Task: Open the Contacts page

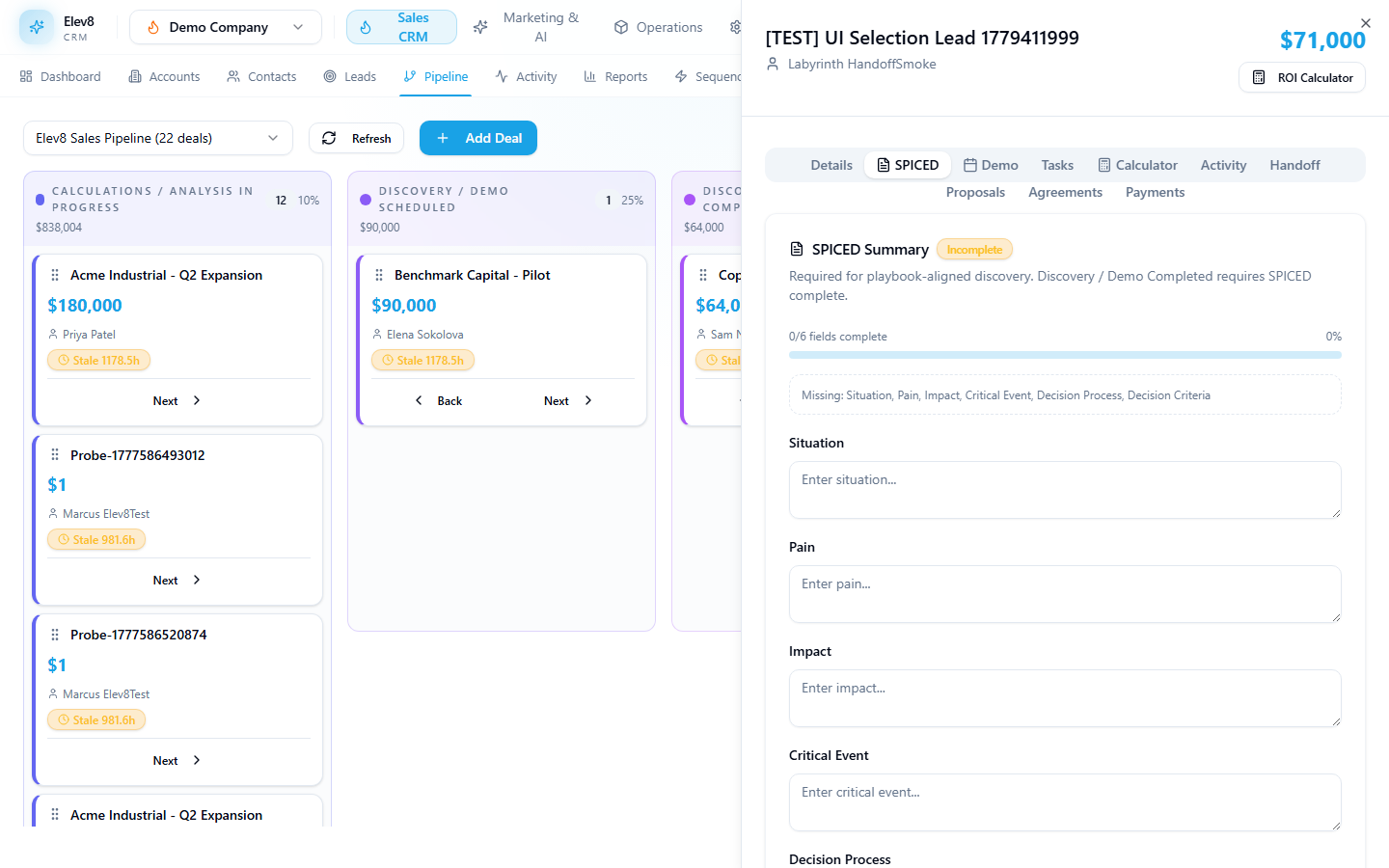Action: (x=261, y=76)
